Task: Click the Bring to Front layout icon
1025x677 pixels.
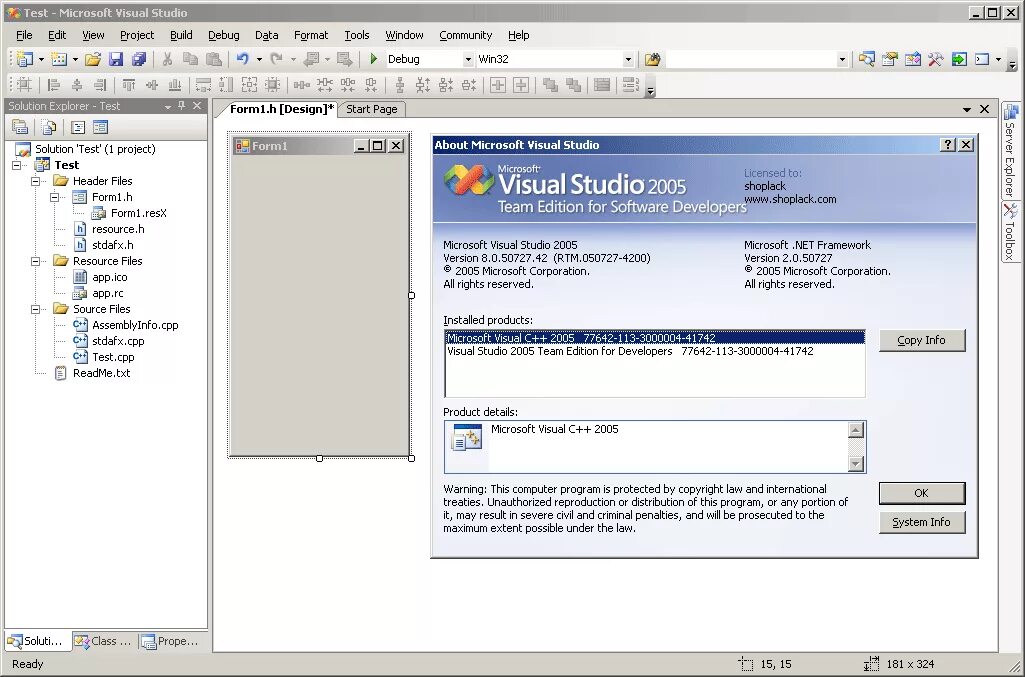Action: (x=550, y=85)
